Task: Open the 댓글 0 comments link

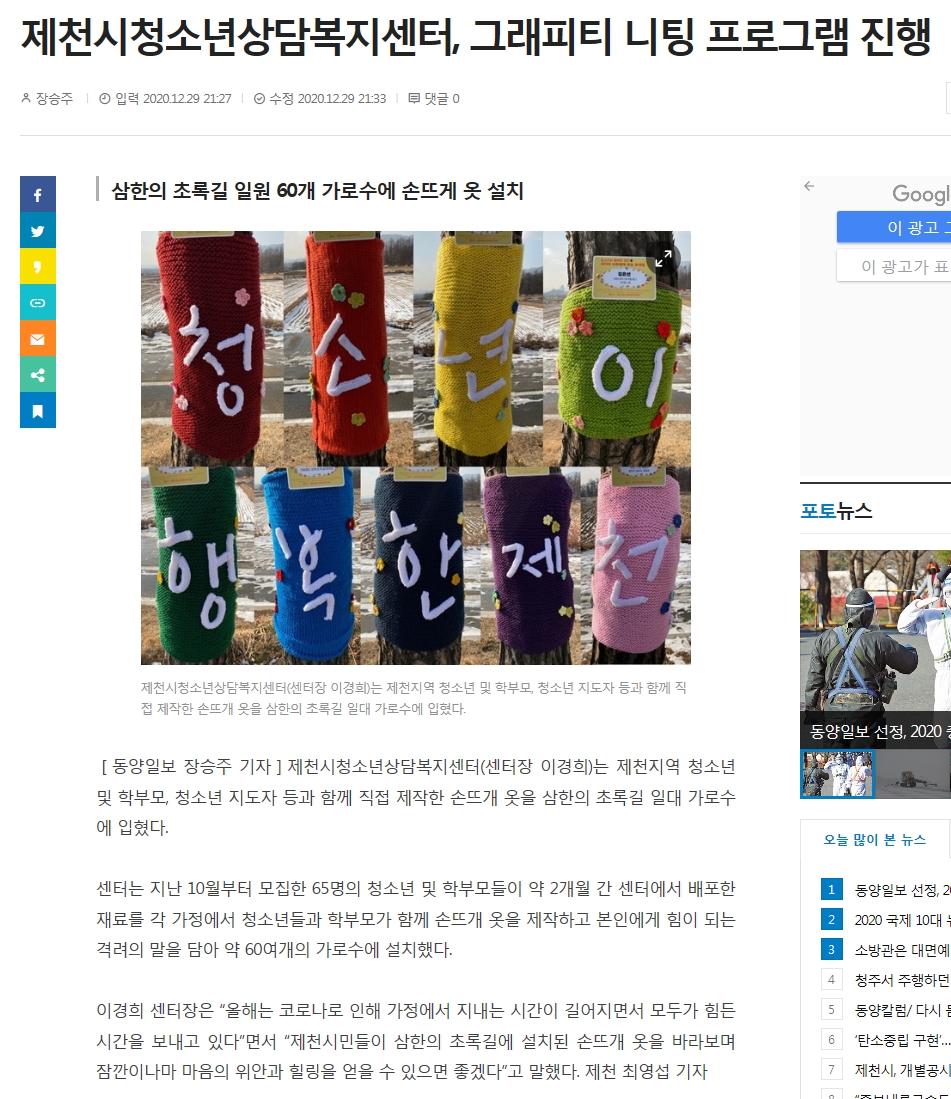Action: [x=434, y=99]
